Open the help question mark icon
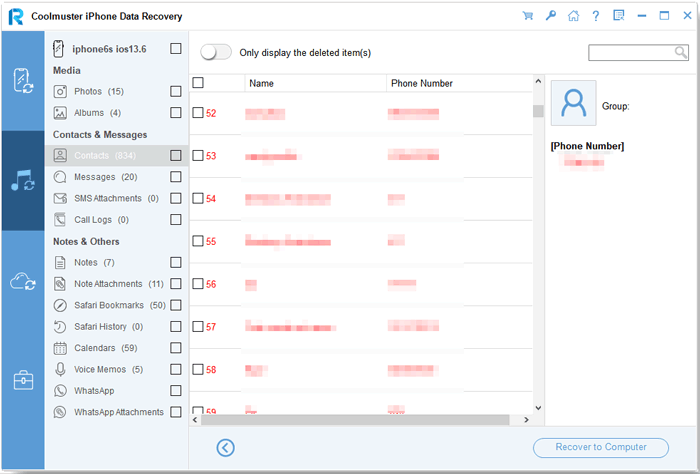Image resolution: width=700 pixels, height=474 pixels. [596, 16]
